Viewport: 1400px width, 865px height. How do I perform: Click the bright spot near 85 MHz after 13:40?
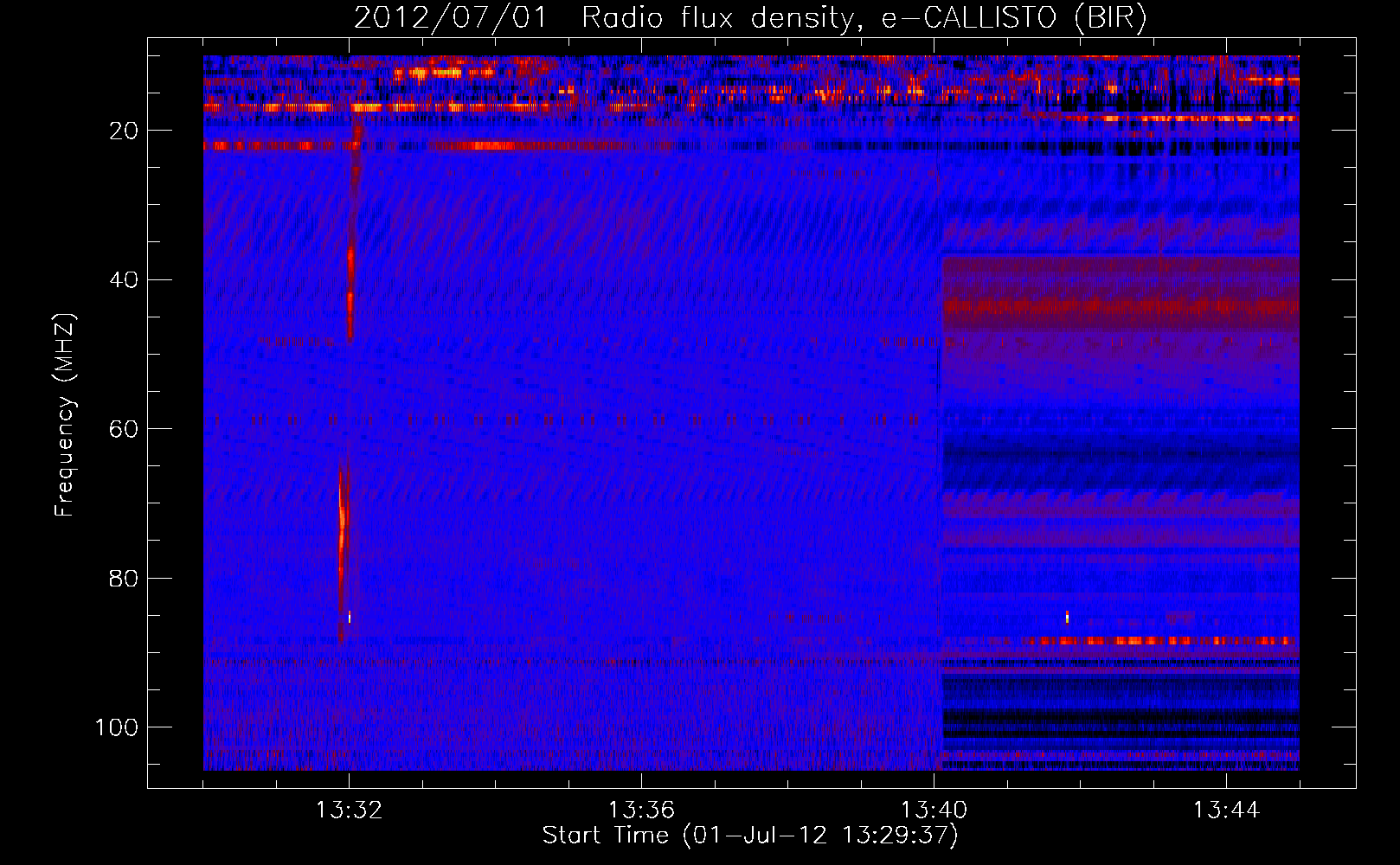pyautogui.click(x=1067, y=617)
